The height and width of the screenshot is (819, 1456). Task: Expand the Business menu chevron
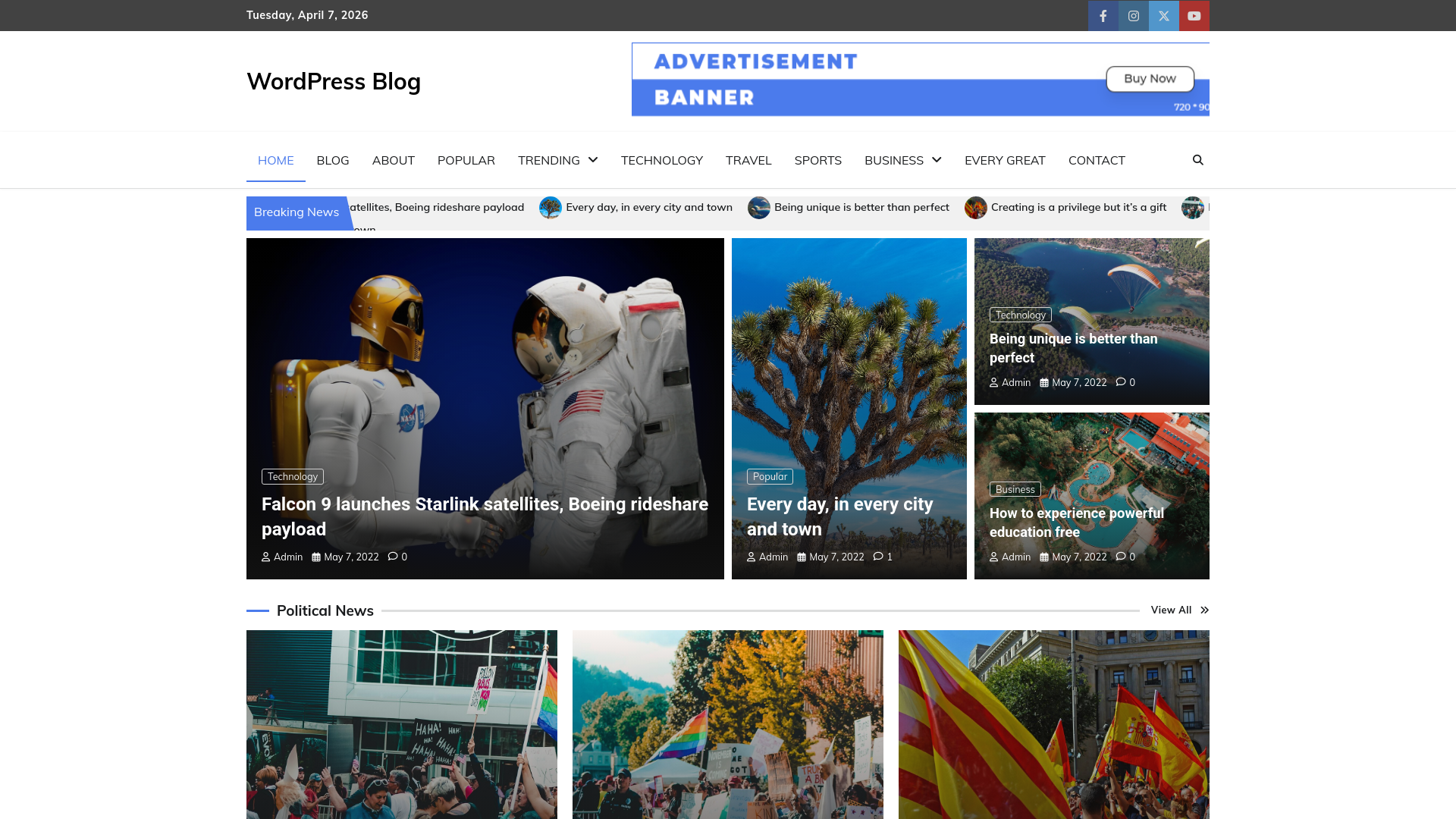(937, 160)
